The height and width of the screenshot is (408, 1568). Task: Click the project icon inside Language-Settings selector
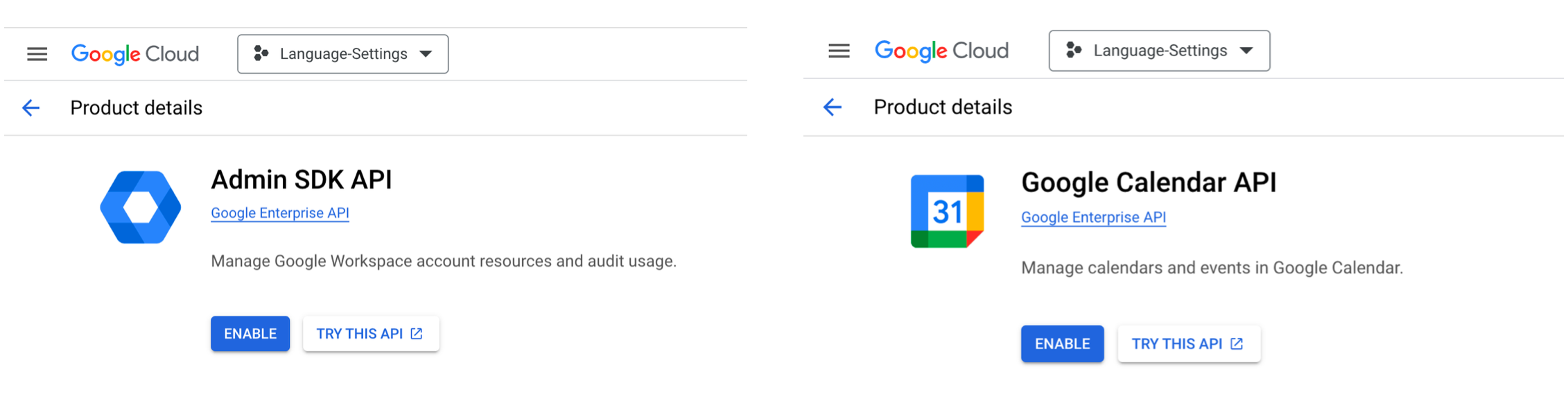[x=261, y=53]
